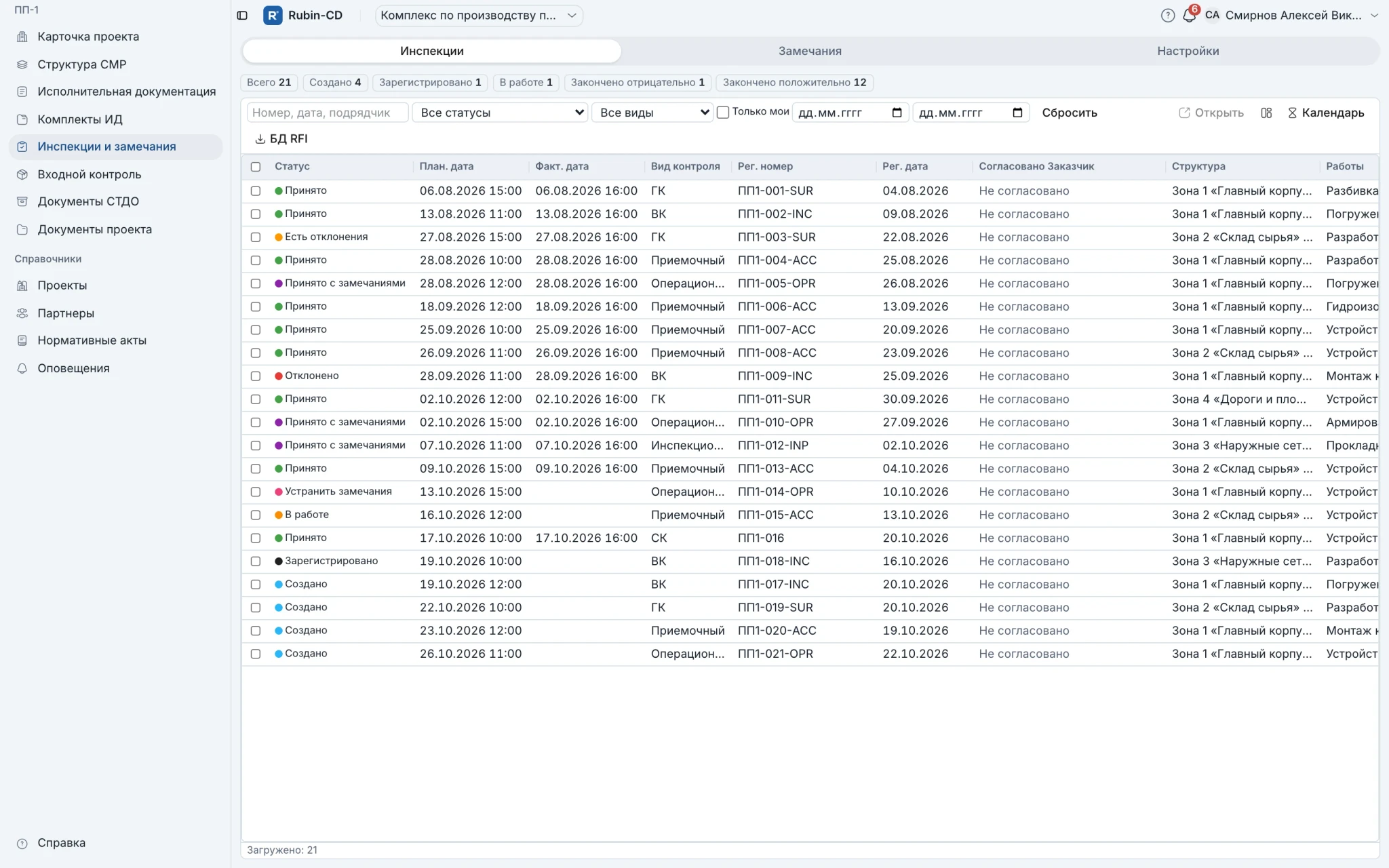Switch to the Настройки tab
This screenshot has height=868, width=1389.
(x=1188, y=51)
